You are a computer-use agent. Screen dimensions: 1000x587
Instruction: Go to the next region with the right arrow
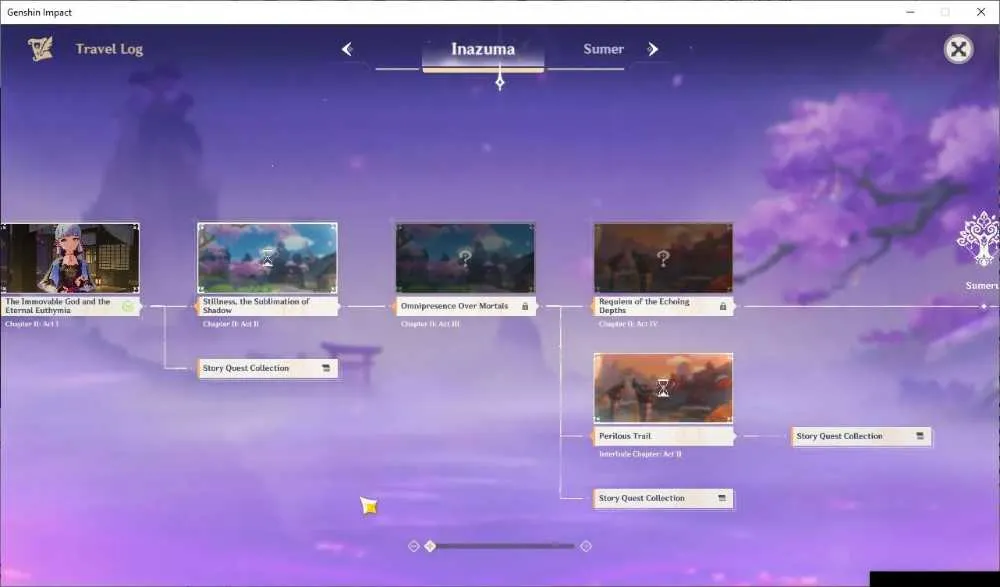click(x=652, y=49)
